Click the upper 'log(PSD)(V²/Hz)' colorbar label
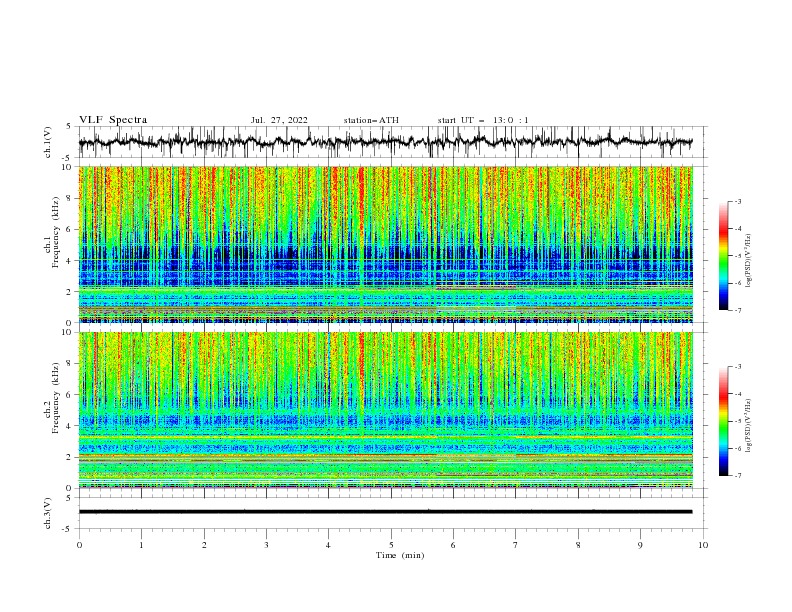The width and height of the screenshot is (792, 612). coord(748,259)
